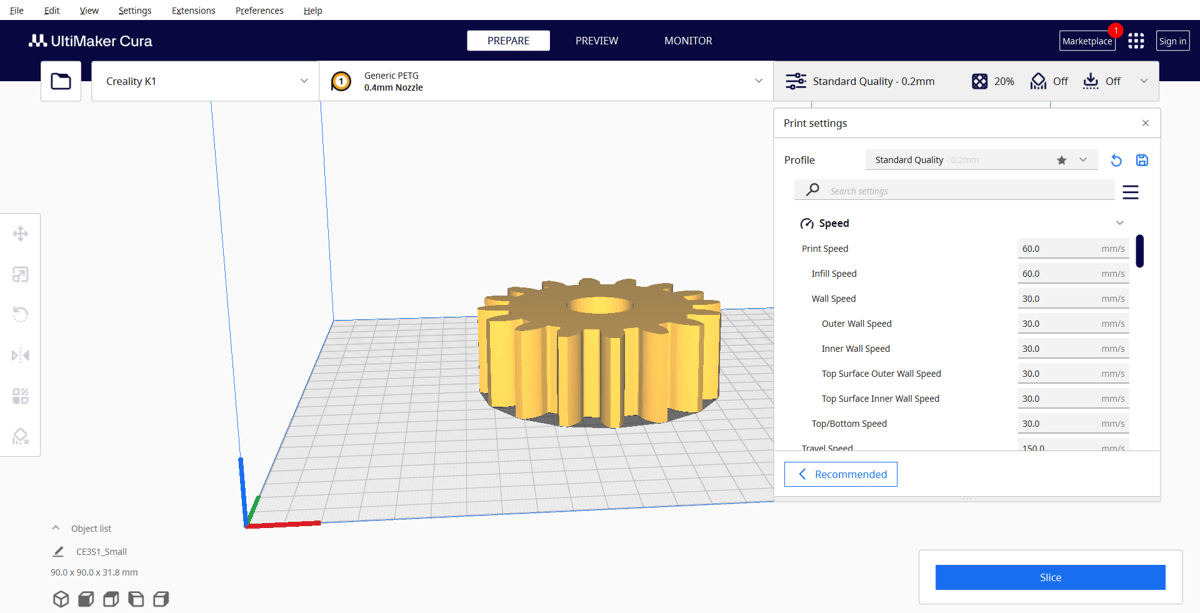Expand the Generic PETG material selector
The height and width of the screenshot is (613, 1200).
pos(546,81)
